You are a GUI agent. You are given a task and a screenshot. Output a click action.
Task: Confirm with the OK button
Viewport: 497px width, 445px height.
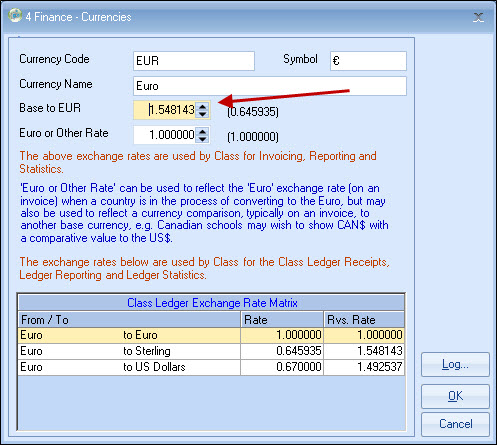455,396
